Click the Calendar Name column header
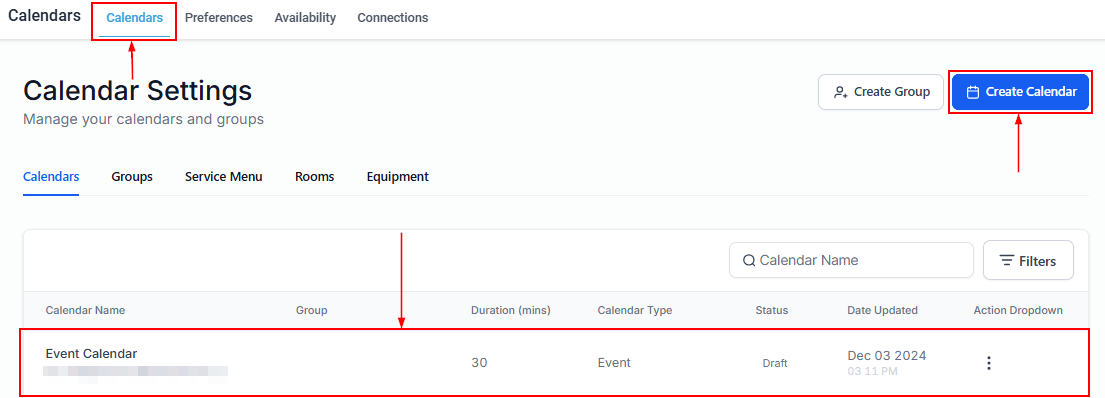Image resolution: width=1105 pixels, height=398 pixels. click(x=85, y=310)
